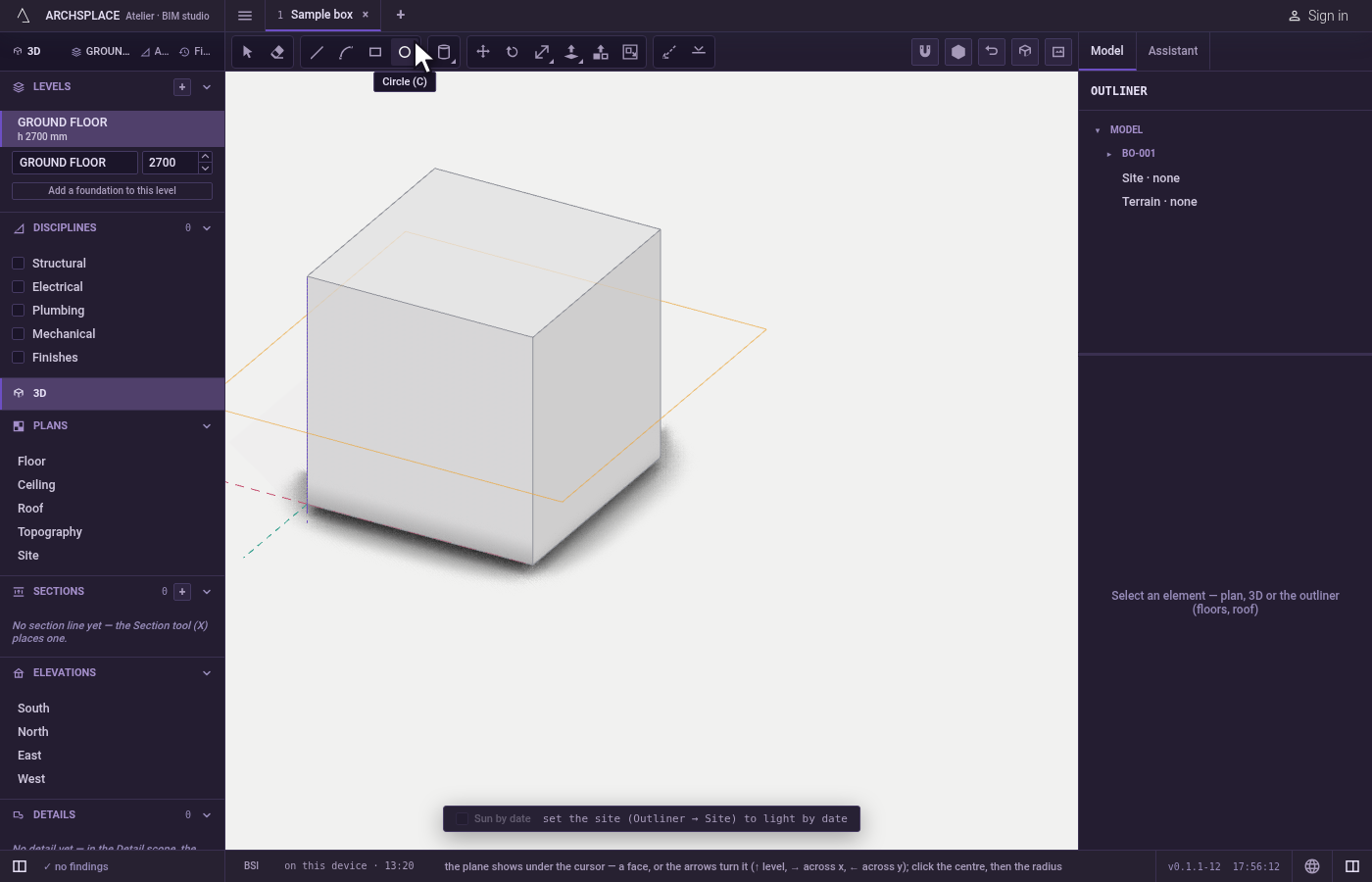Select the Arc drawing tool

(x=346, y=52)
